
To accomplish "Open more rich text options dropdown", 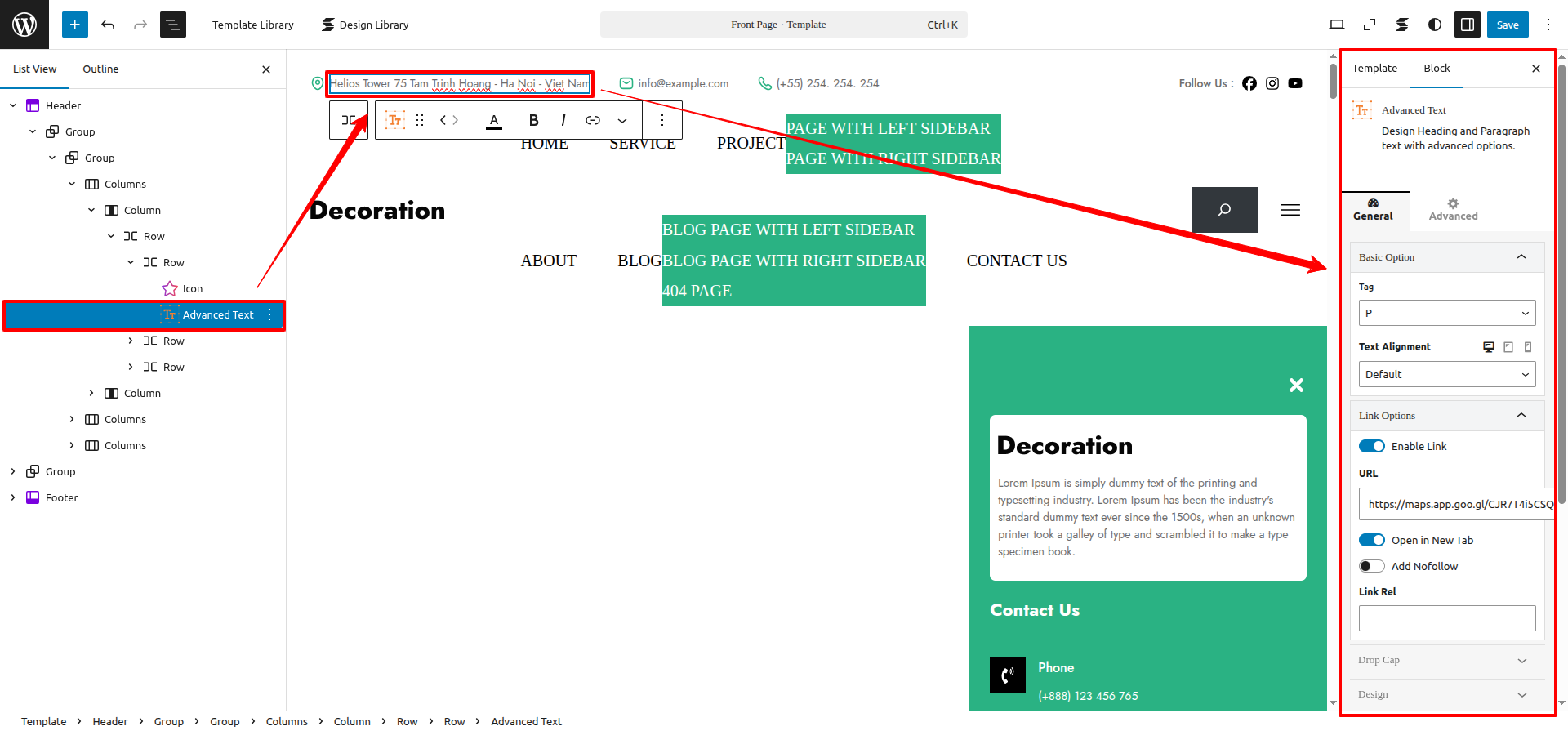I will pyautogui.click(x=622, y=120).
